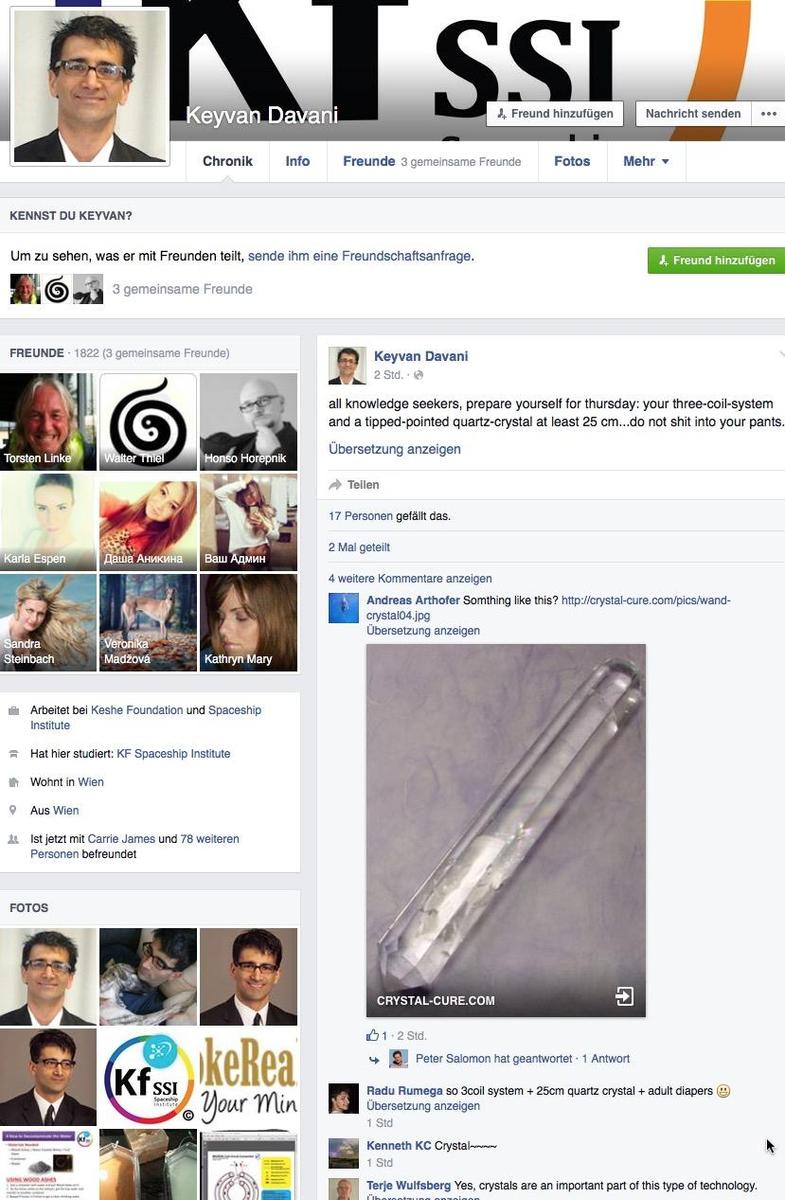Click the education icon beside Hat hier studiert
Image resolution: width=785 pixels, height=1200 pixels.
[13, 754]
